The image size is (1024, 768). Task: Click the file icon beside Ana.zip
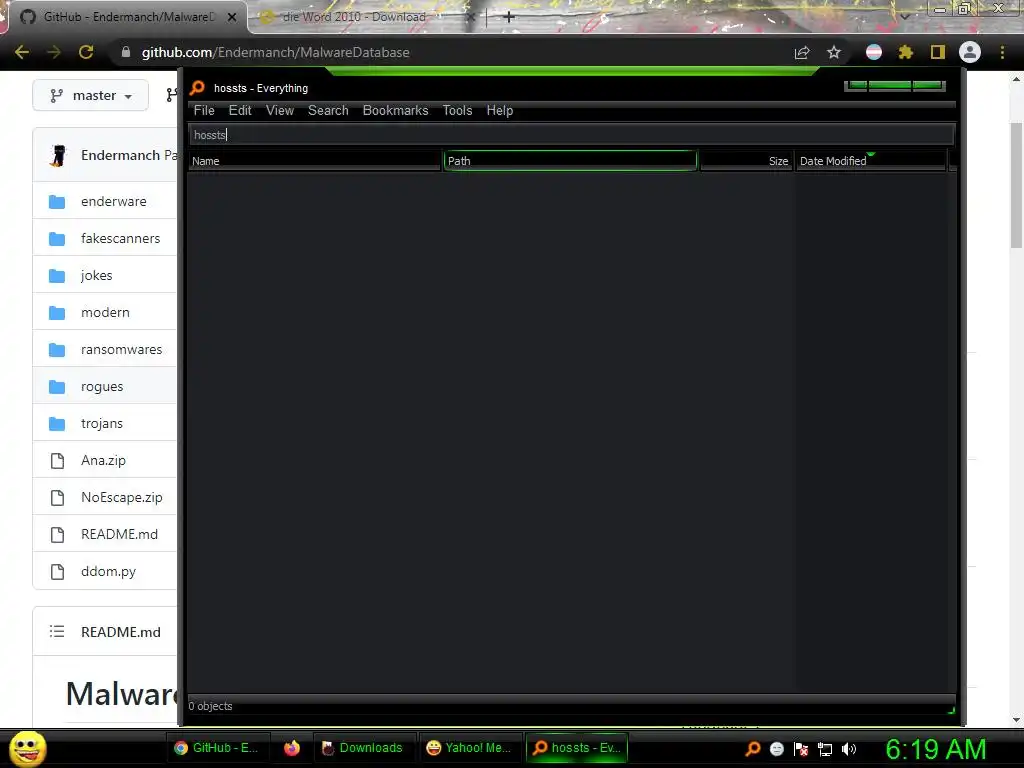tap(57, 460)
